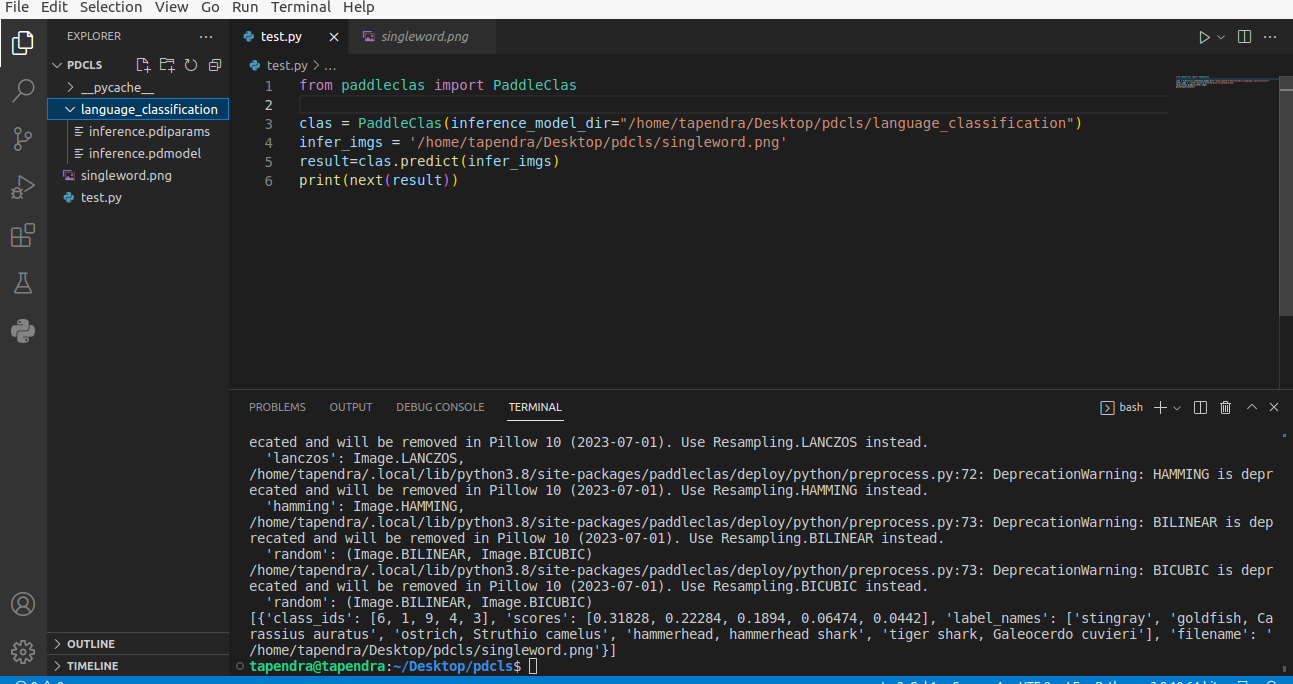Screen dimensions: 1293x684
Task: Split the terminal
Action: pyautogui.click(x=1200, y=407)
